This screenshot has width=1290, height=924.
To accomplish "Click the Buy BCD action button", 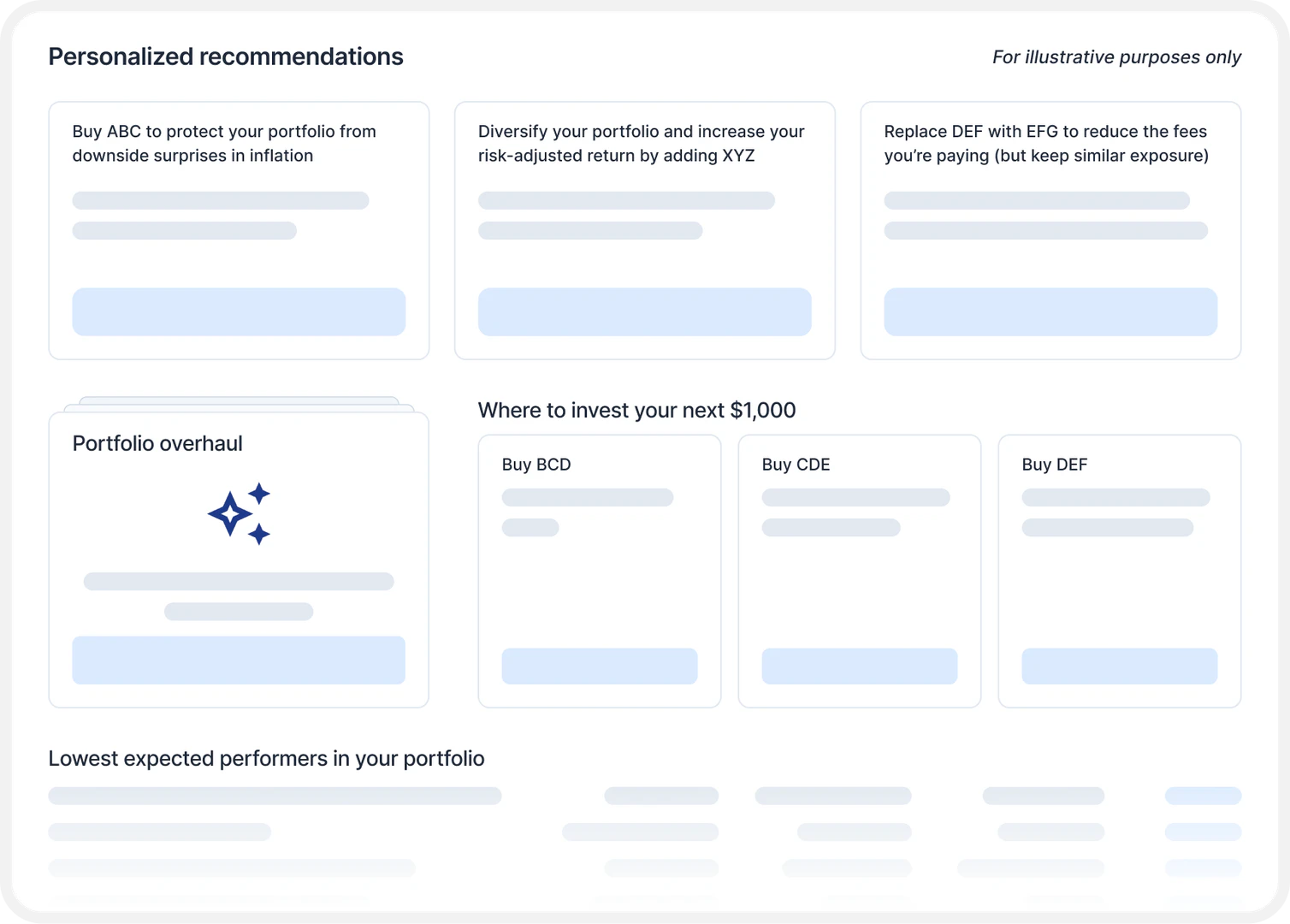I will pyautogui.click(x=599, y=666).
